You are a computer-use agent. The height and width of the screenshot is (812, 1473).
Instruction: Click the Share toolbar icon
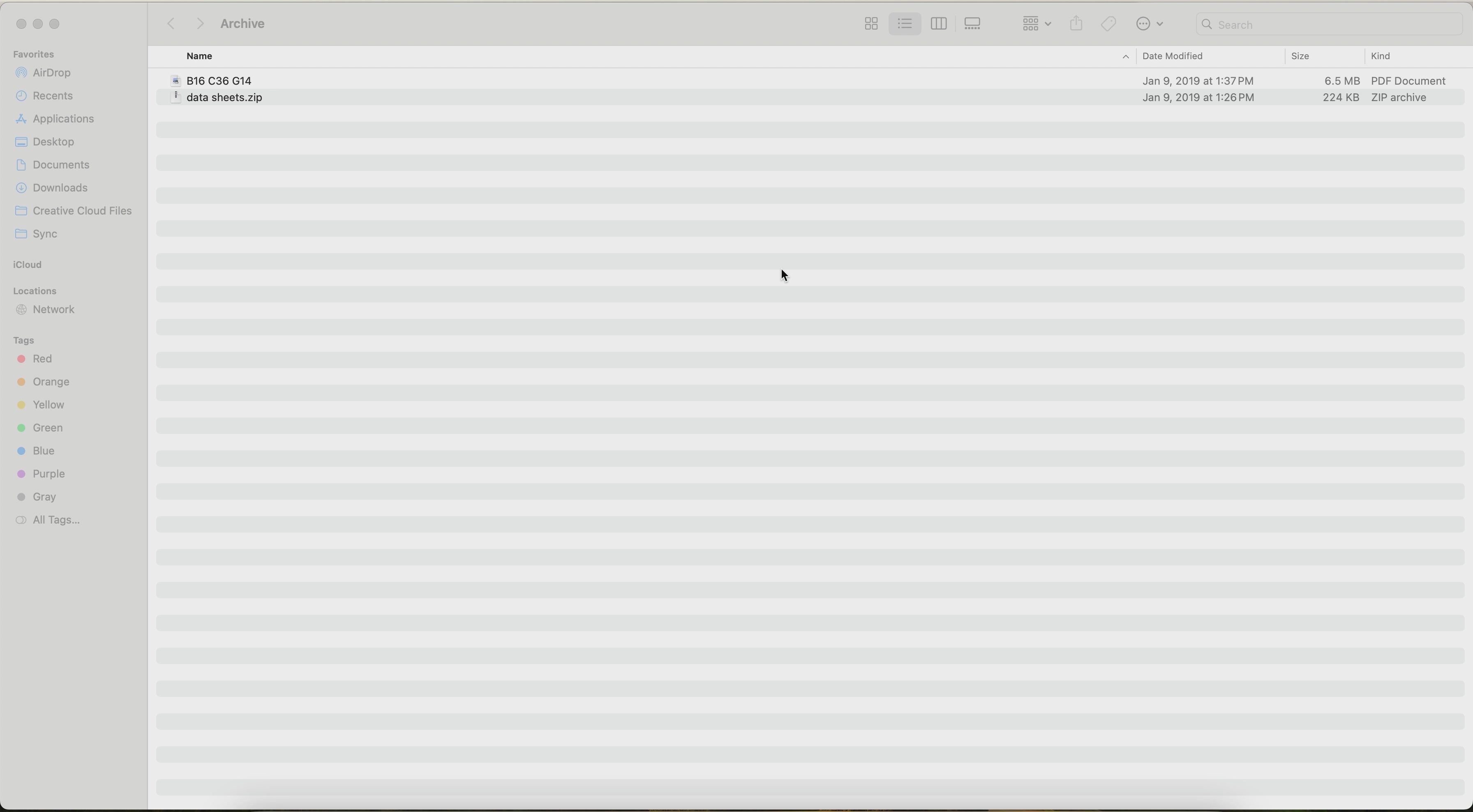[x=1076, y=24]
